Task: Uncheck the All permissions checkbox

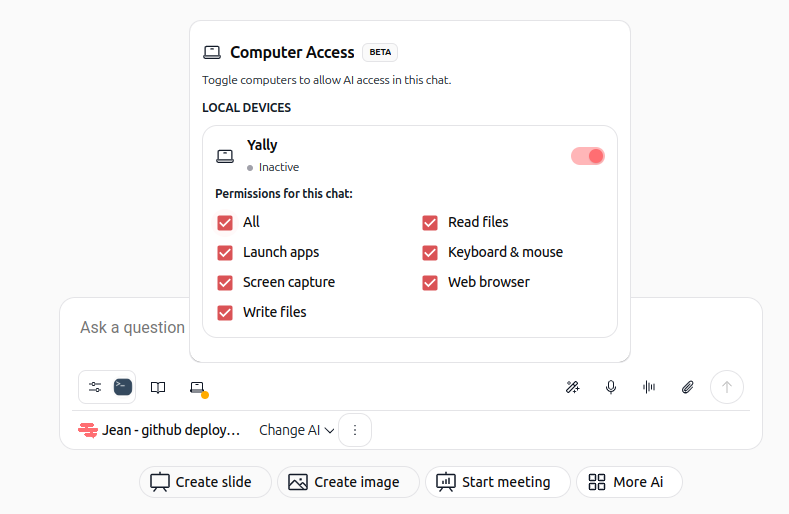Action: [x=225, y=223]
